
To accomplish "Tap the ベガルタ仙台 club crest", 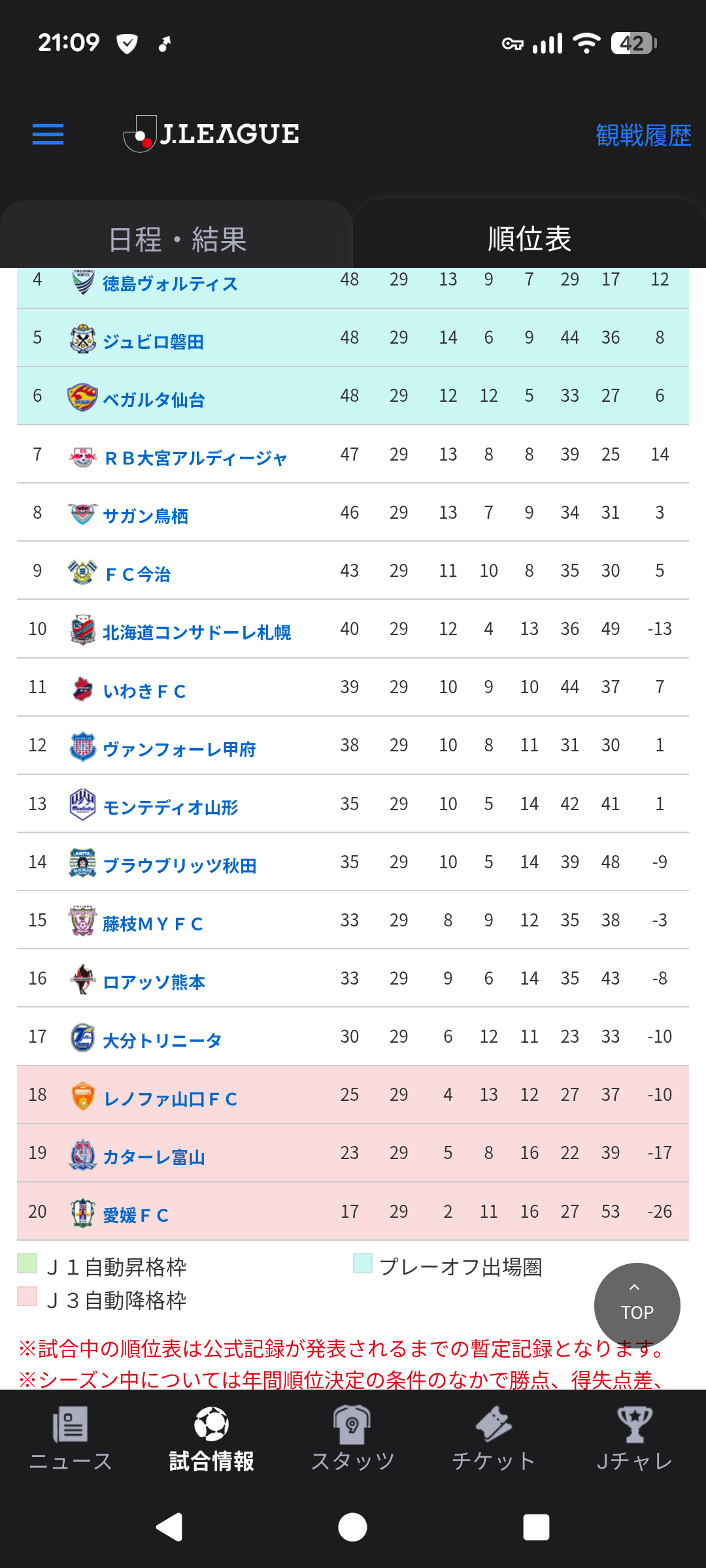I will [x=82, y=397].
